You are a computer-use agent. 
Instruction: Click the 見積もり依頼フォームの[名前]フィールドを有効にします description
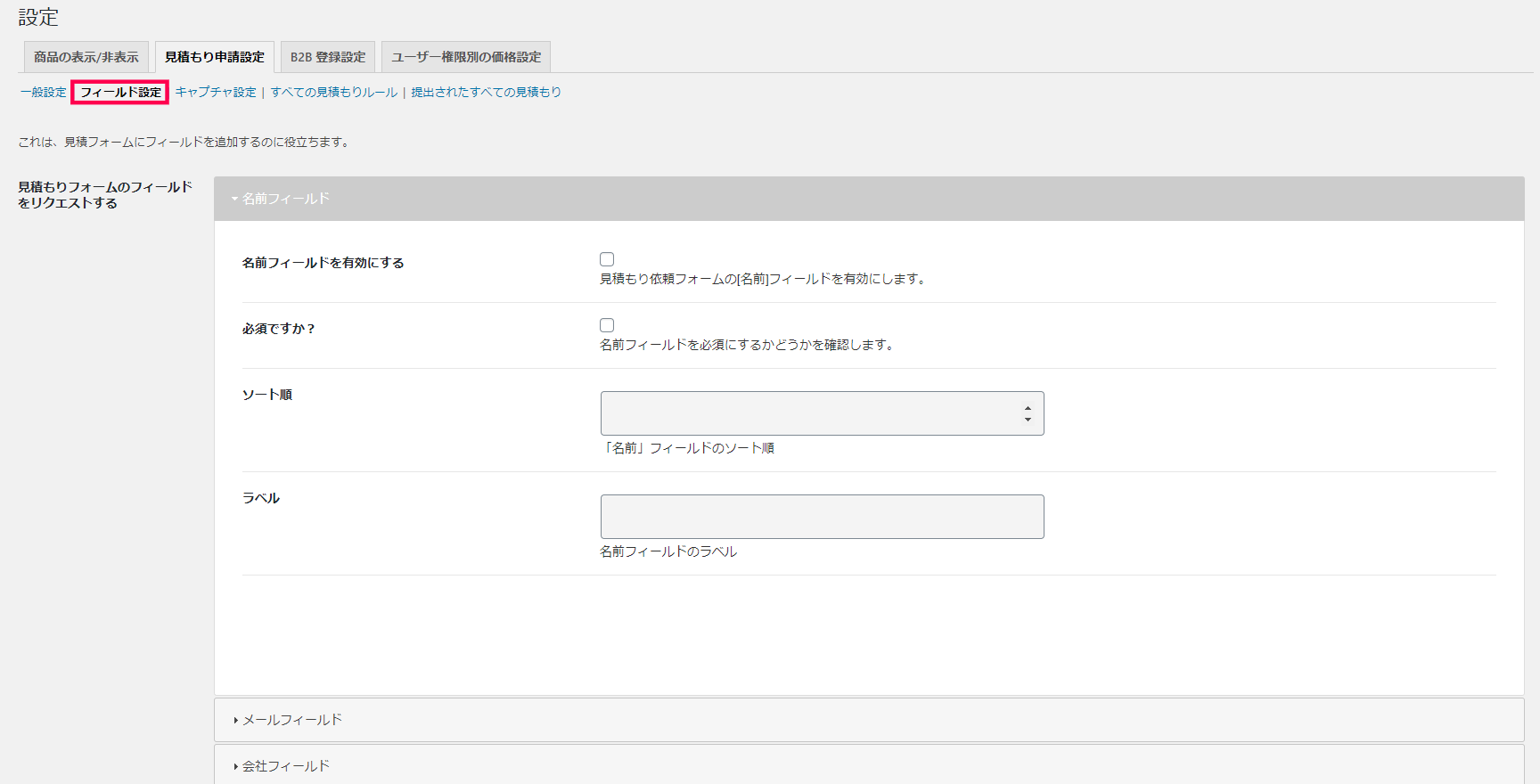pos(765,279)
